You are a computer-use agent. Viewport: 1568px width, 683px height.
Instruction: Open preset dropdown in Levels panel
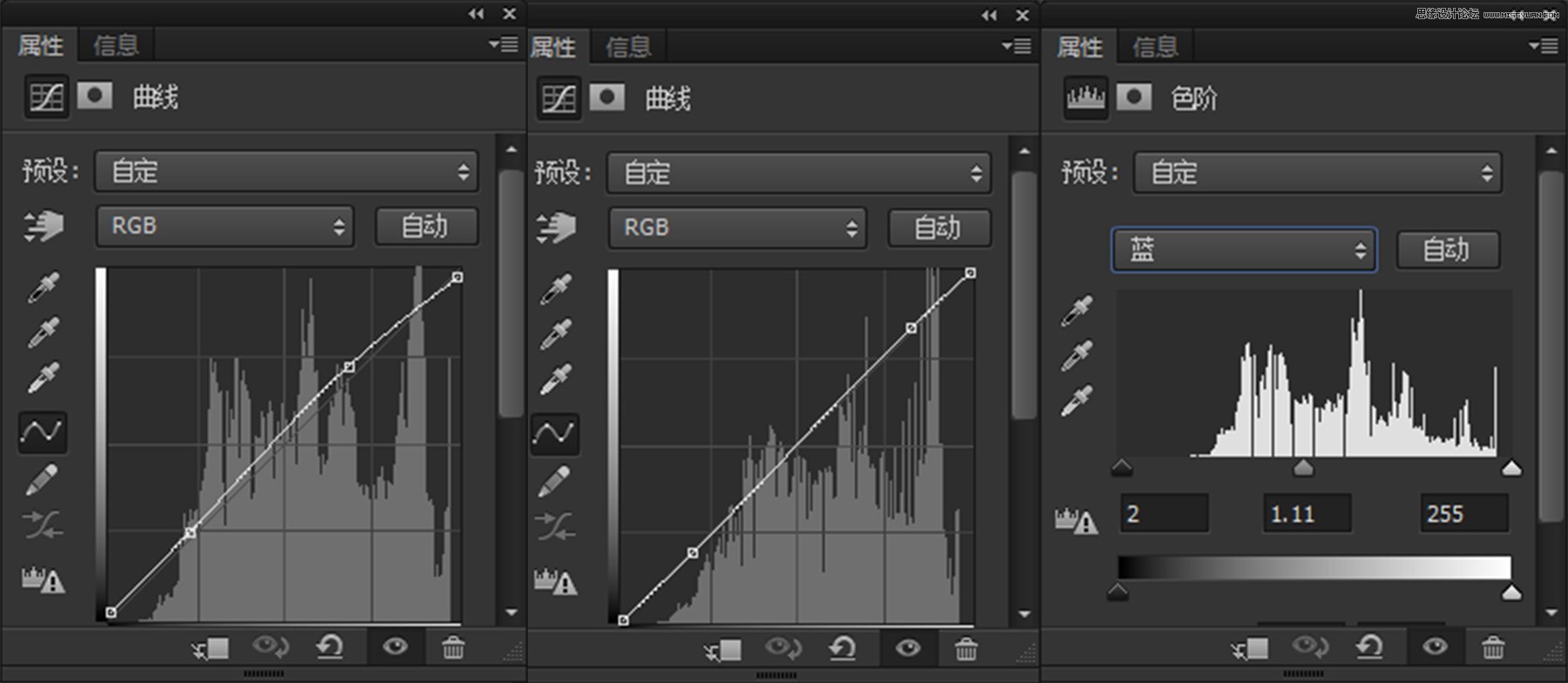[x=1317, y=172]
